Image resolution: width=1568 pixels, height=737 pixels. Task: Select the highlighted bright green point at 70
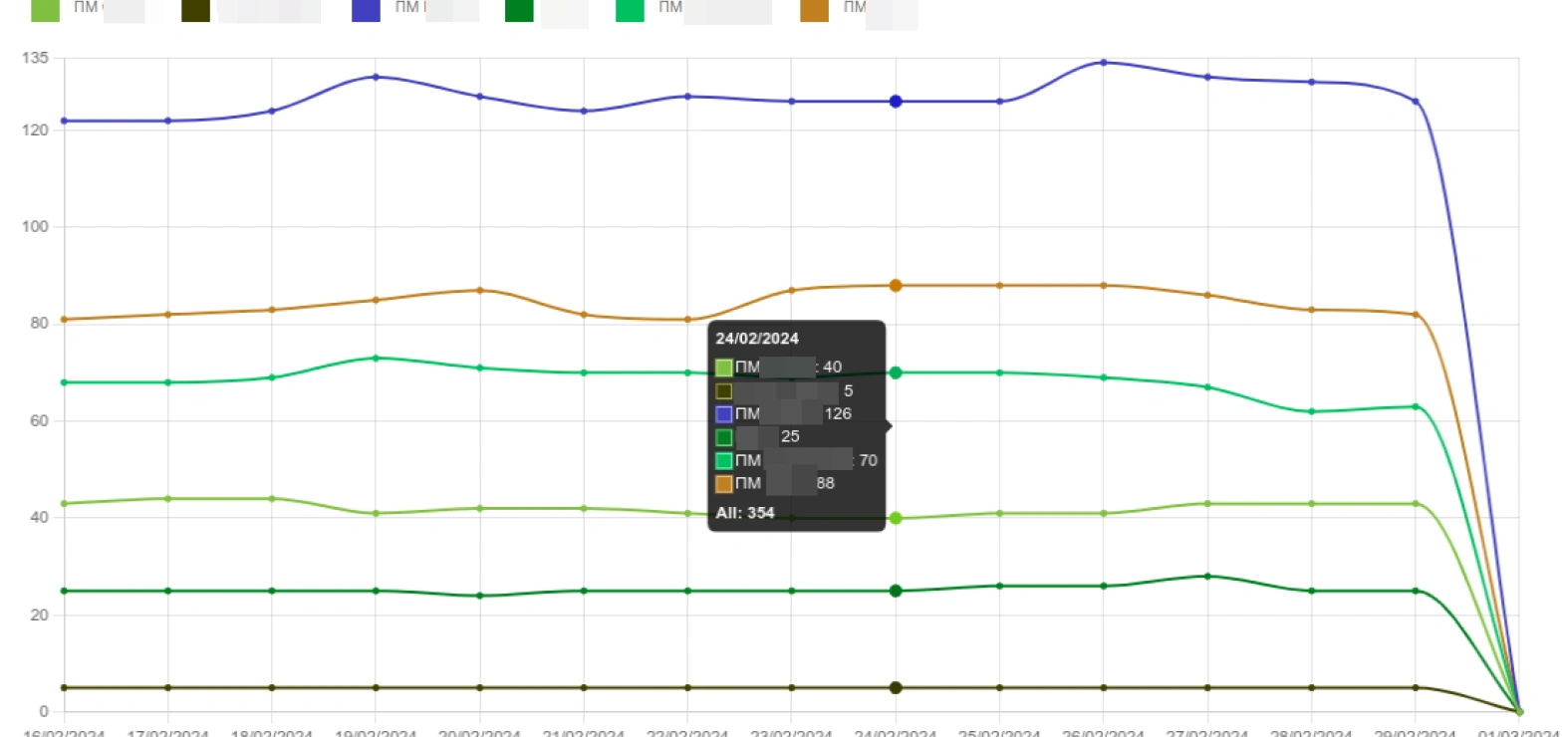pos(896,372)
